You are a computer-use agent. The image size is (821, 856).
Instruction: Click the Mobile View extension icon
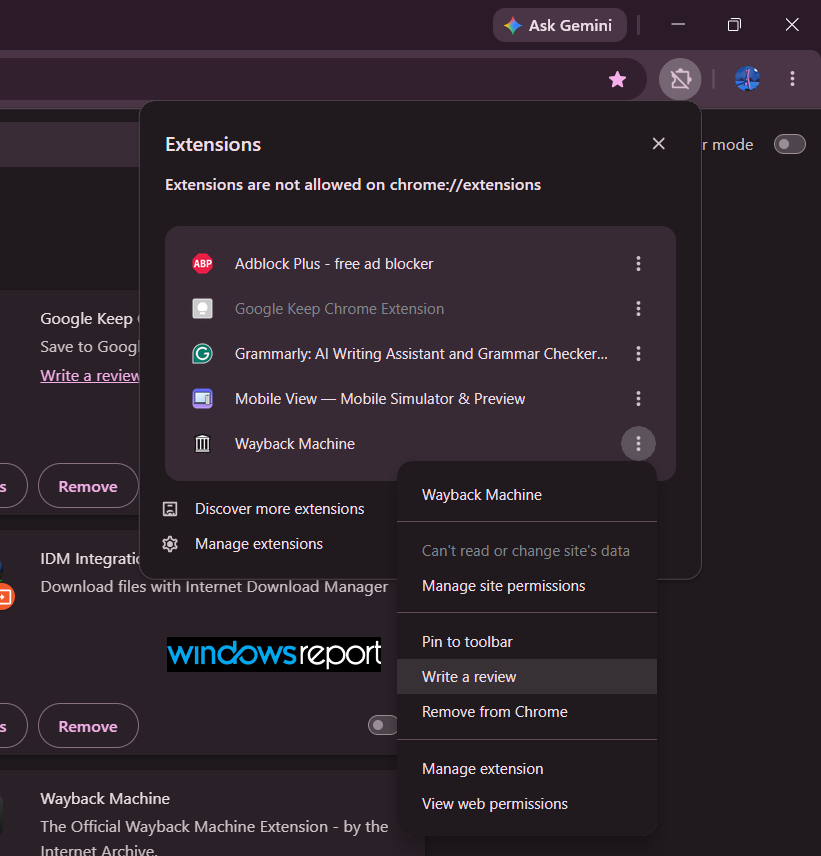pyautogui.click(x=203, y=399)
